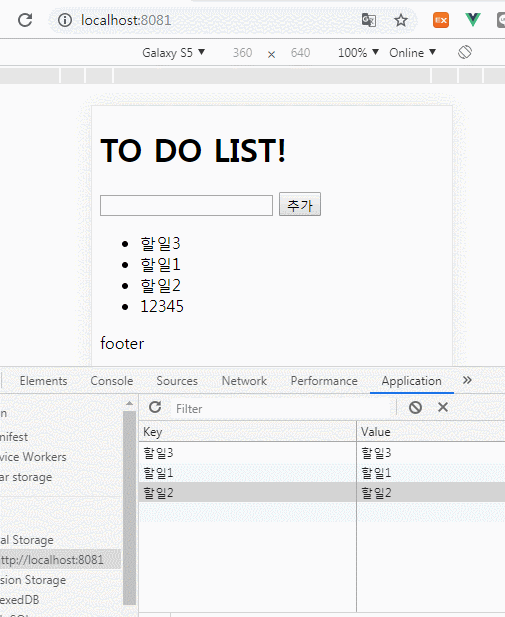
Task: Bookmark this page with the star icon
Action: click(x=401, y=20)
